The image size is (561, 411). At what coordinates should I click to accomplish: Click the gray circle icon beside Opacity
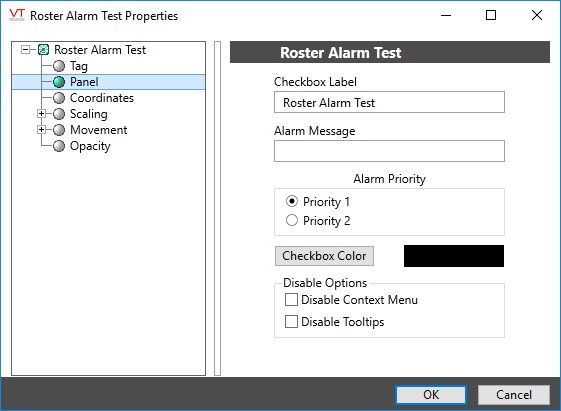[59, 146]
